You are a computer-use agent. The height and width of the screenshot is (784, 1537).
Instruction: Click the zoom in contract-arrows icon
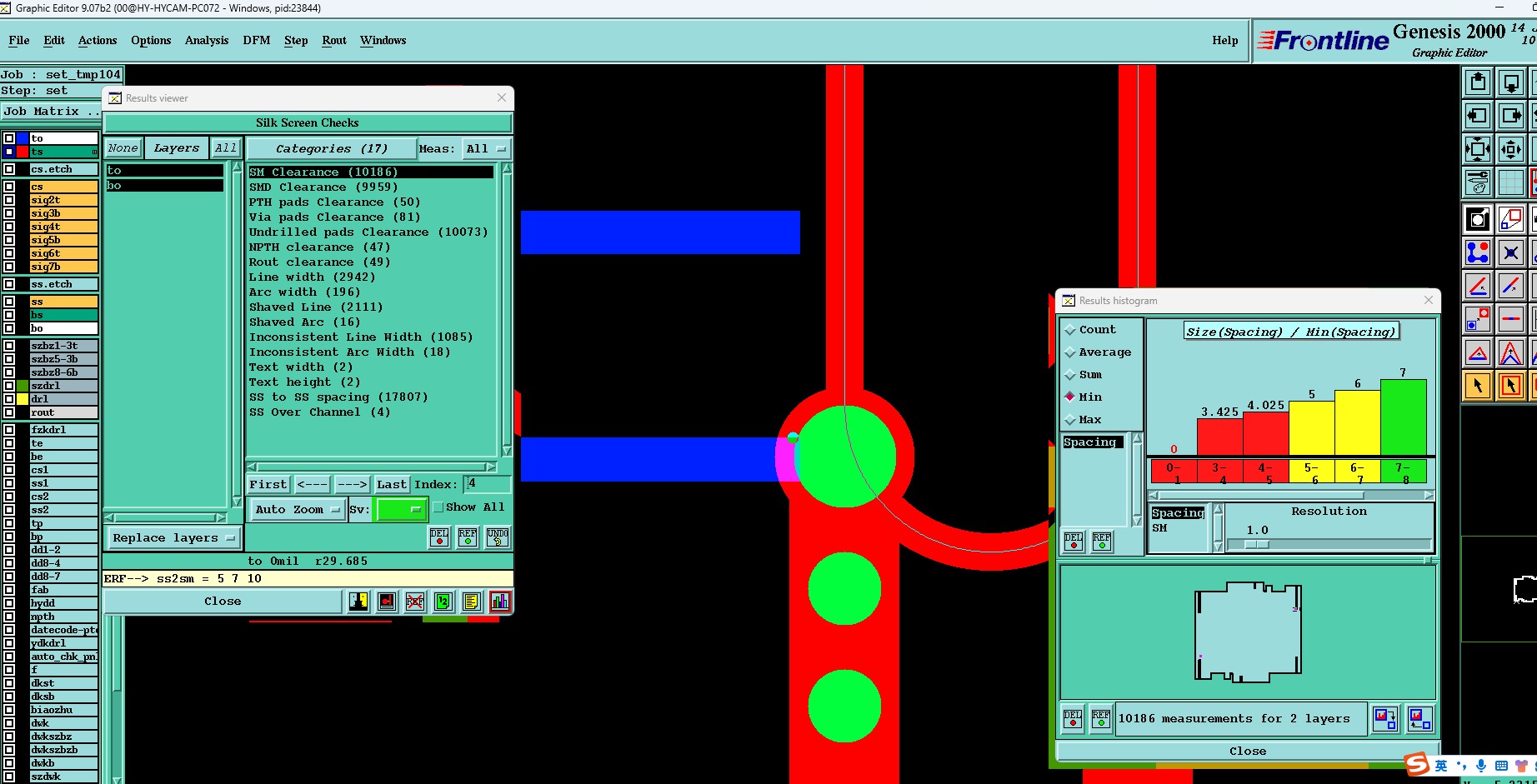pyautogui.click(x=1511, y=149)
